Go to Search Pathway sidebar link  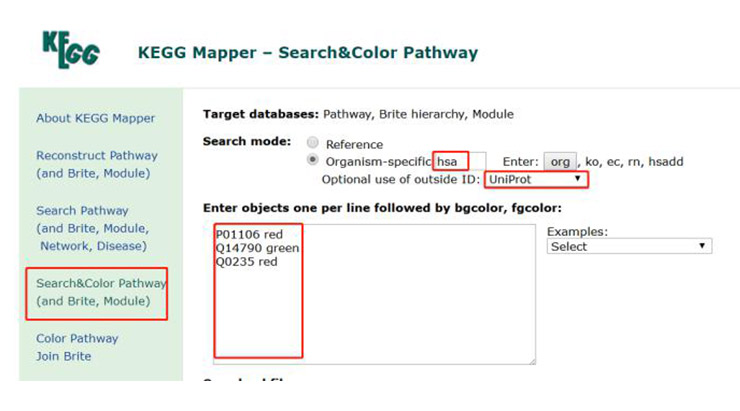pos(92,228)
